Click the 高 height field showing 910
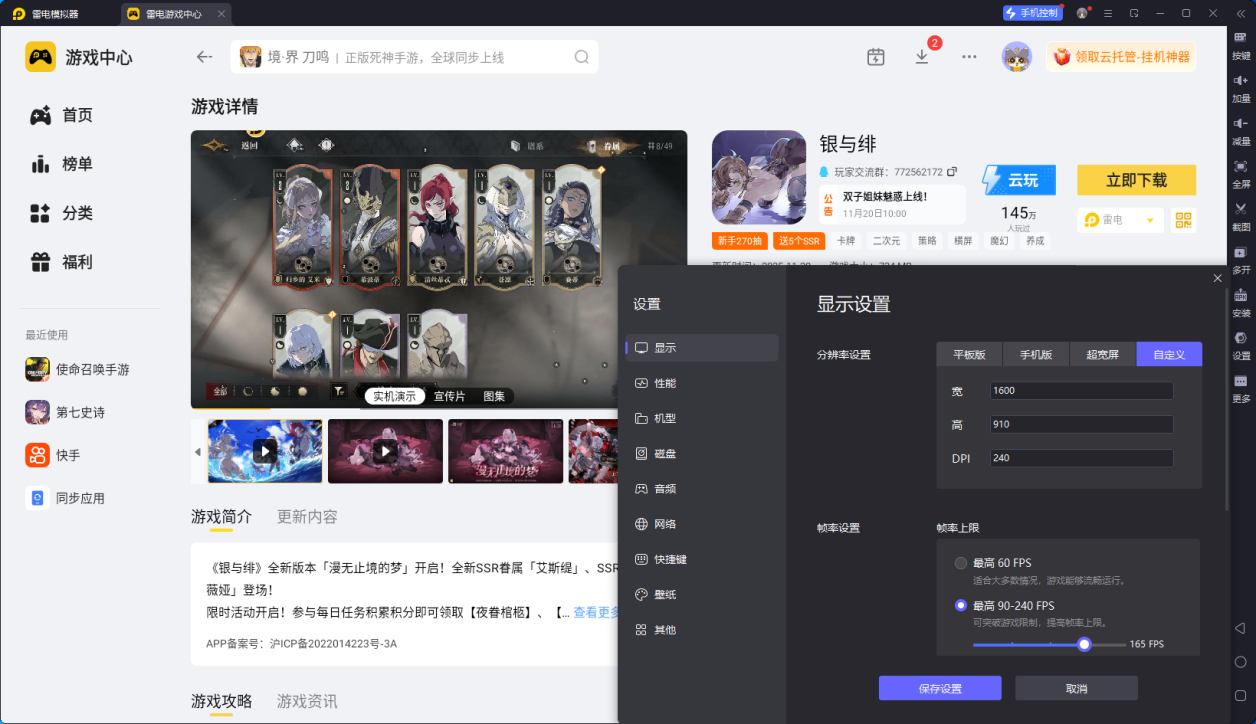 tap(1081, 425)
